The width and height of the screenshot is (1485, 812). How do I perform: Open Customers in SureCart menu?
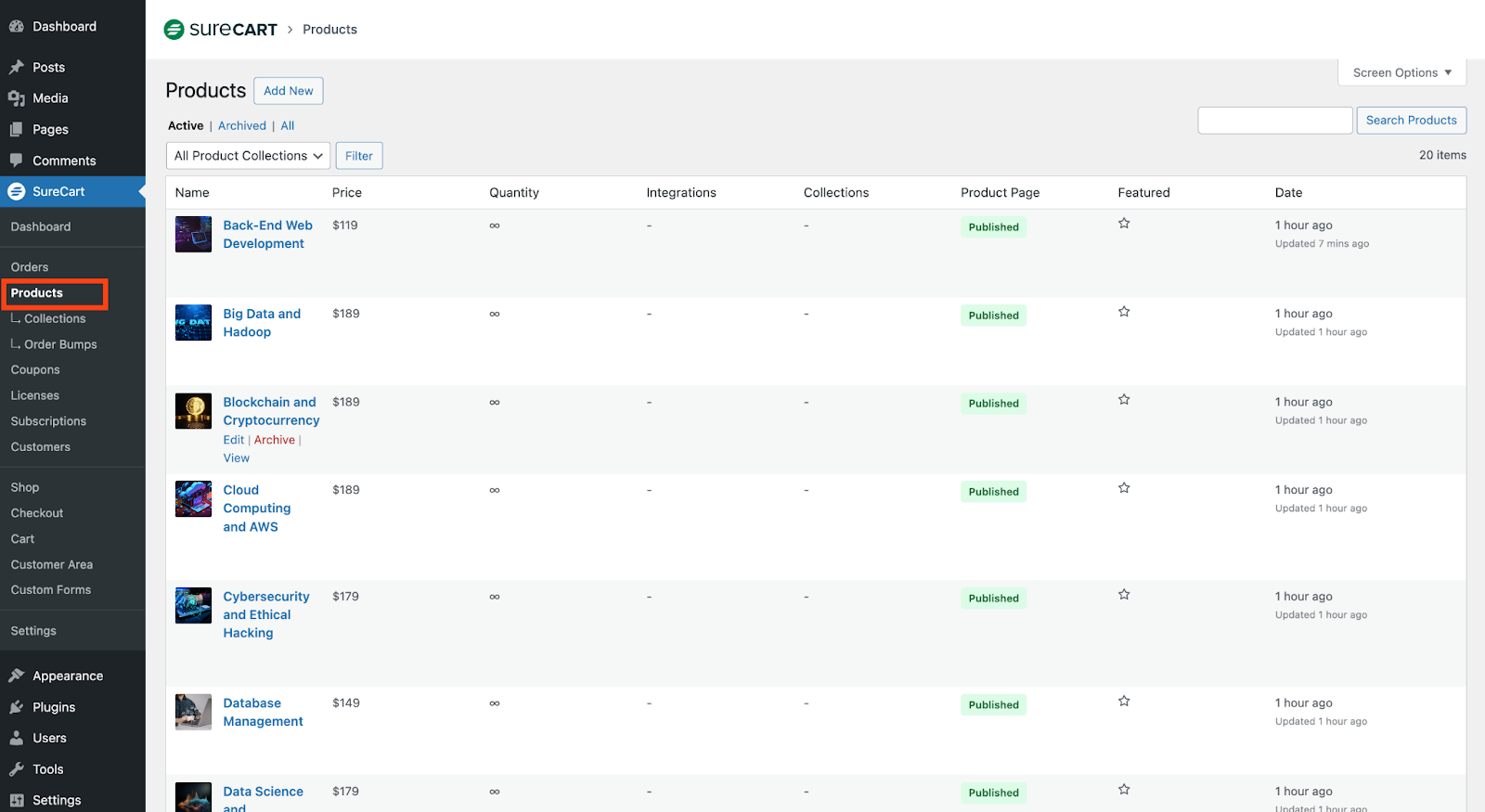pyautogui.click(x=41, y=447)
